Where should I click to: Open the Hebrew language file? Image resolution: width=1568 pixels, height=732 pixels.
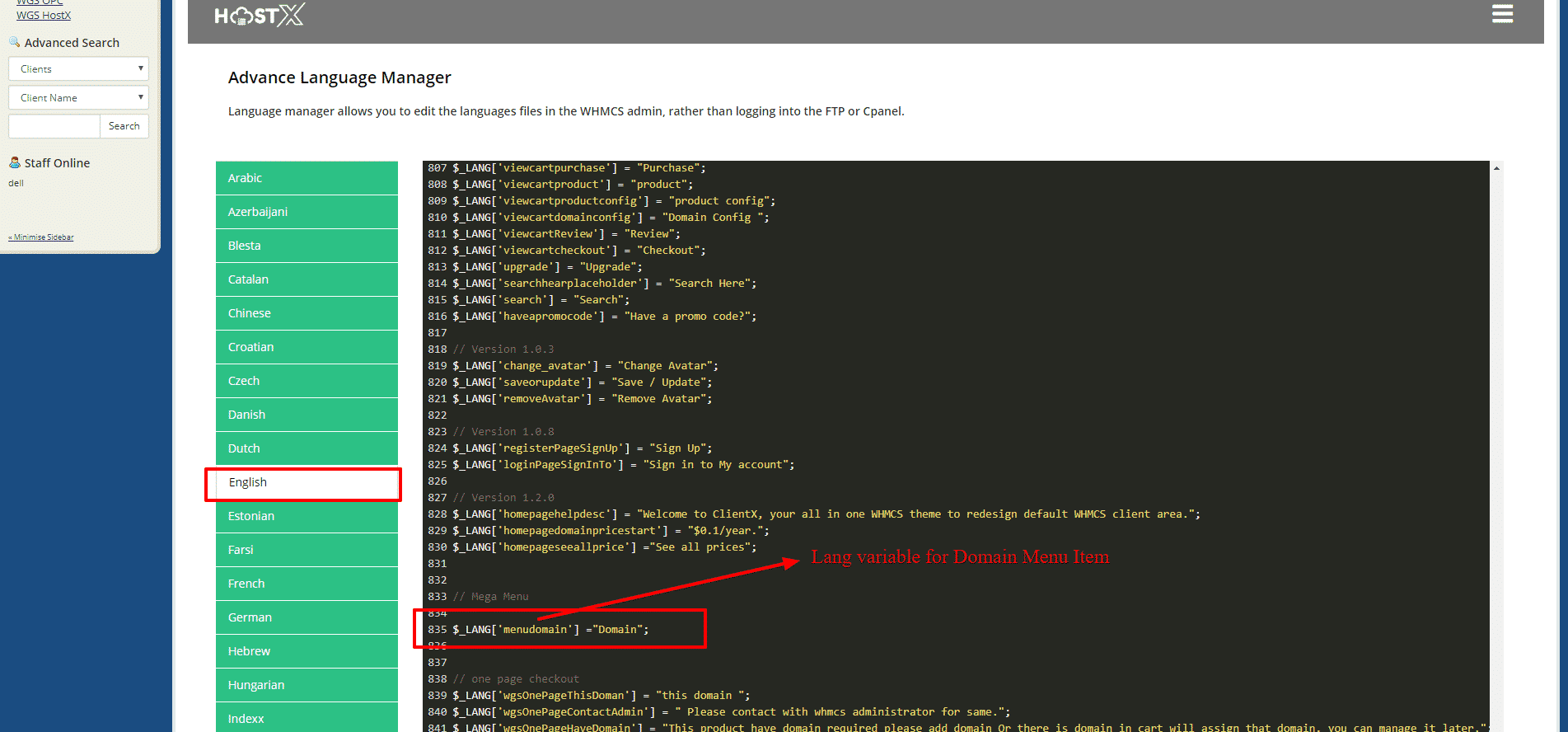(x=307, y=651)
